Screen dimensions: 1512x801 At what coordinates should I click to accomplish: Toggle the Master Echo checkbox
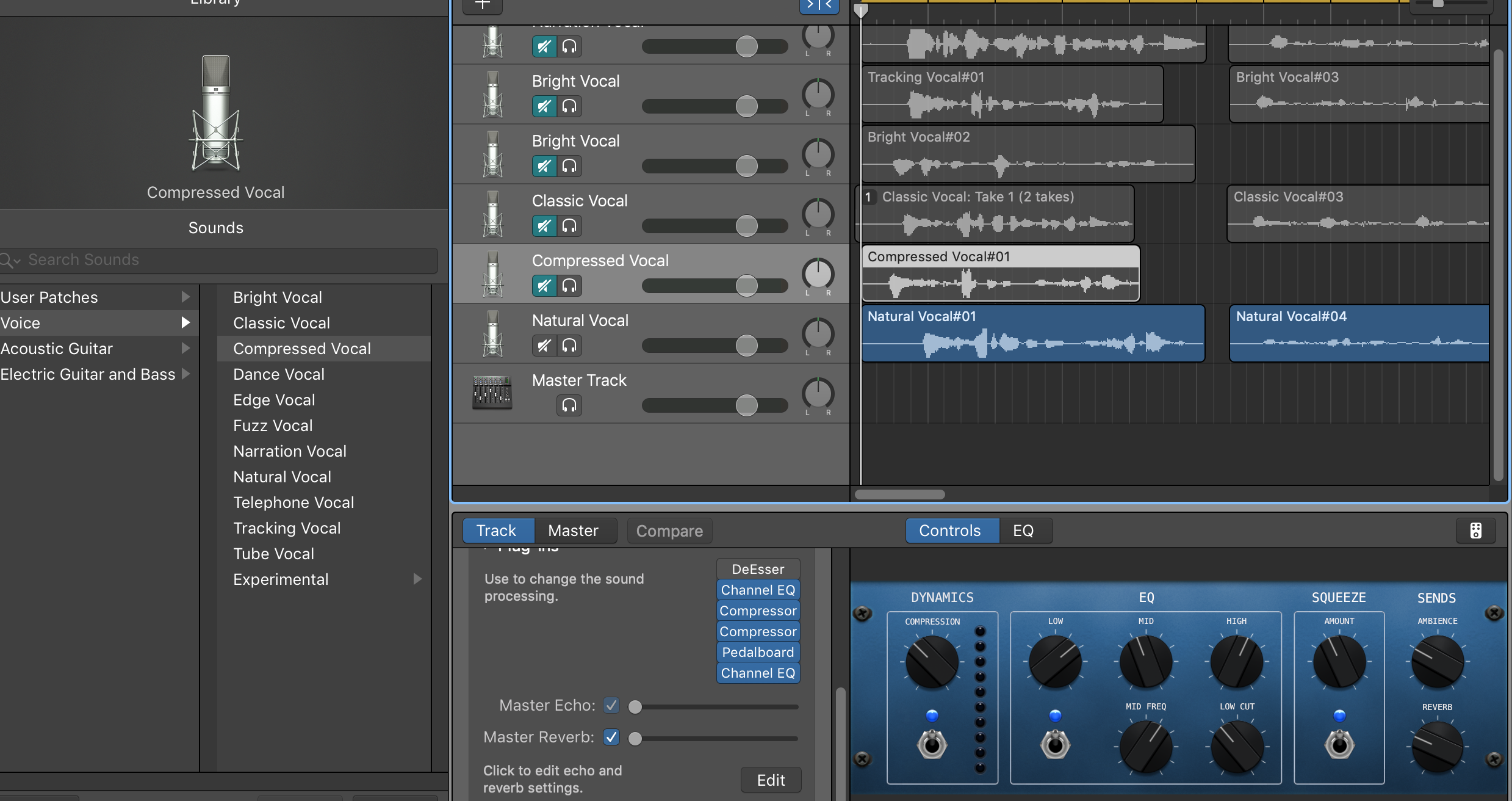611,705
